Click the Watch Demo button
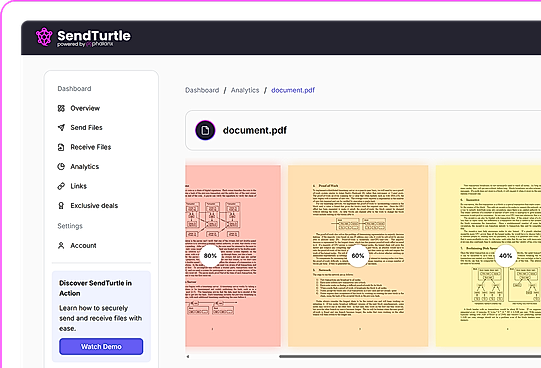This screenshot has width=541, height=368. tap(101, 346)
